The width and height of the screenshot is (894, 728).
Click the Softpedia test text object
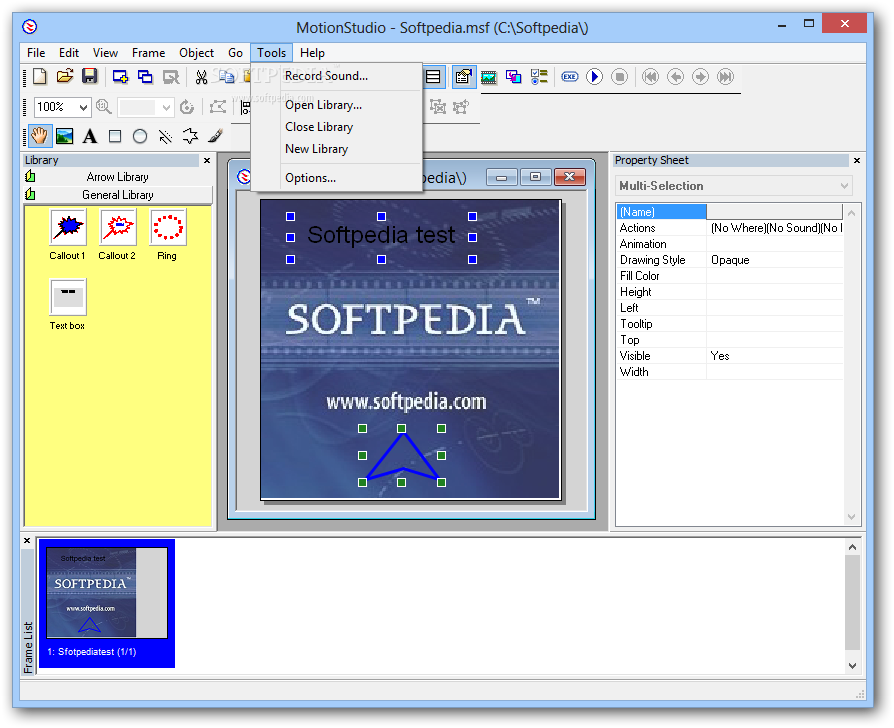pos(381,235)
